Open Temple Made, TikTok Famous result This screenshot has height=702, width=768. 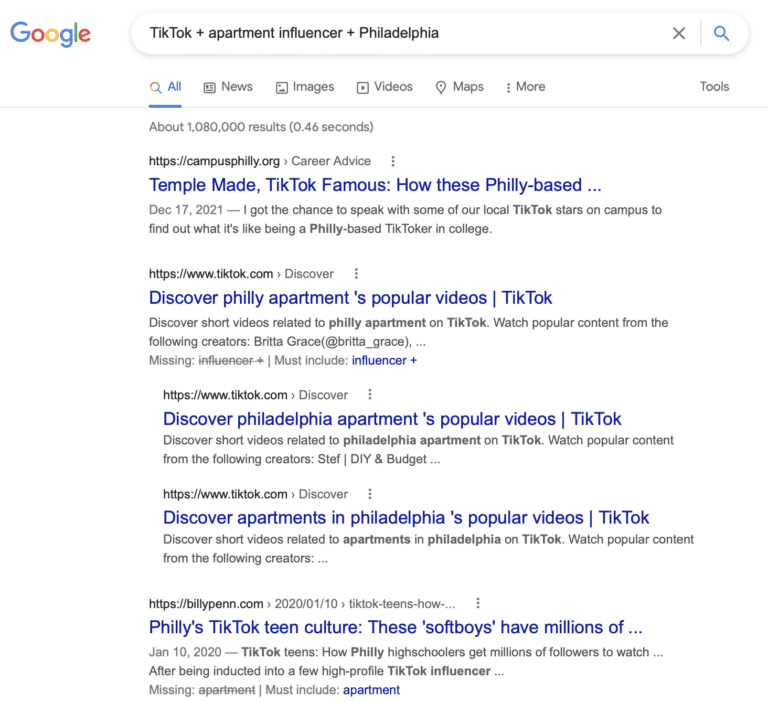pos(375,185)
